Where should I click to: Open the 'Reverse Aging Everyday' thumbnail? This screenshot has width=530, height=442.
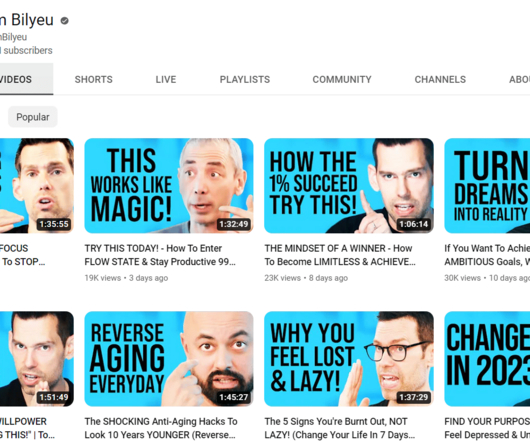point(169,359)
